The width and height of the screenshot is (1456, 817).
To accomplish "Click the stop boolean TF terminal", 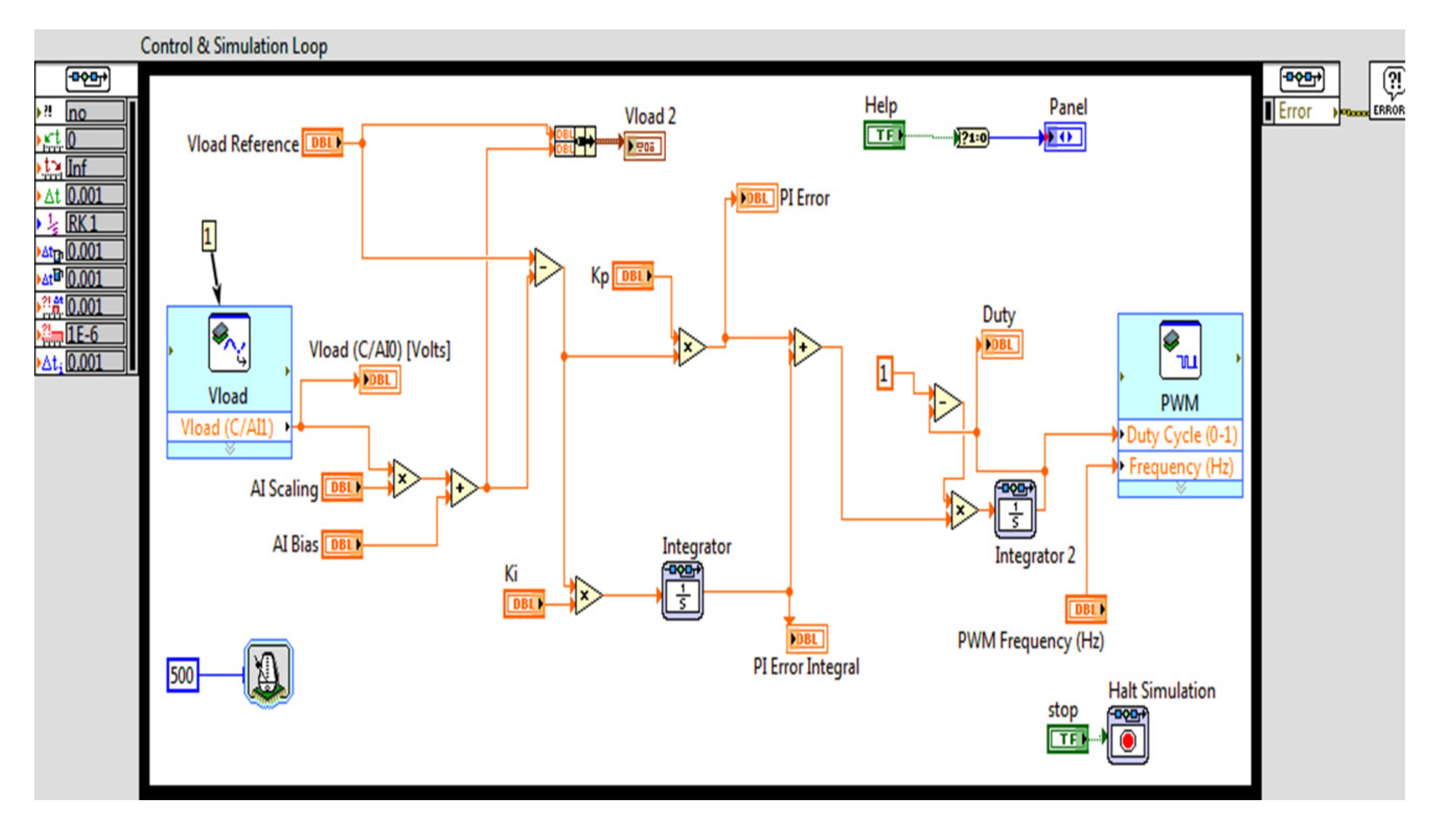I will pyautogui.click(x=1068, y=738).
